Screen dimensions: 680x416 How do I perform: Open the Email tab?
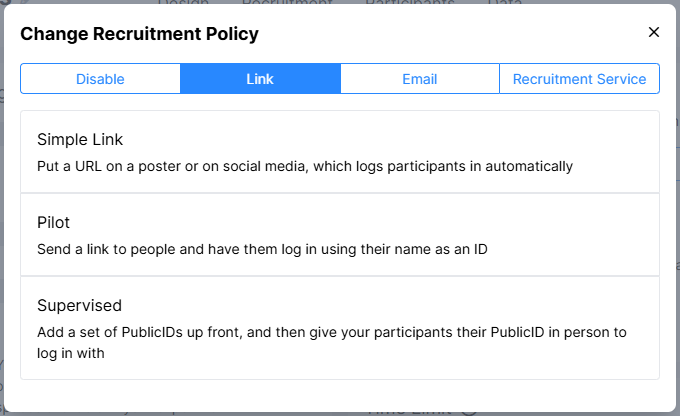click(420, 79)
